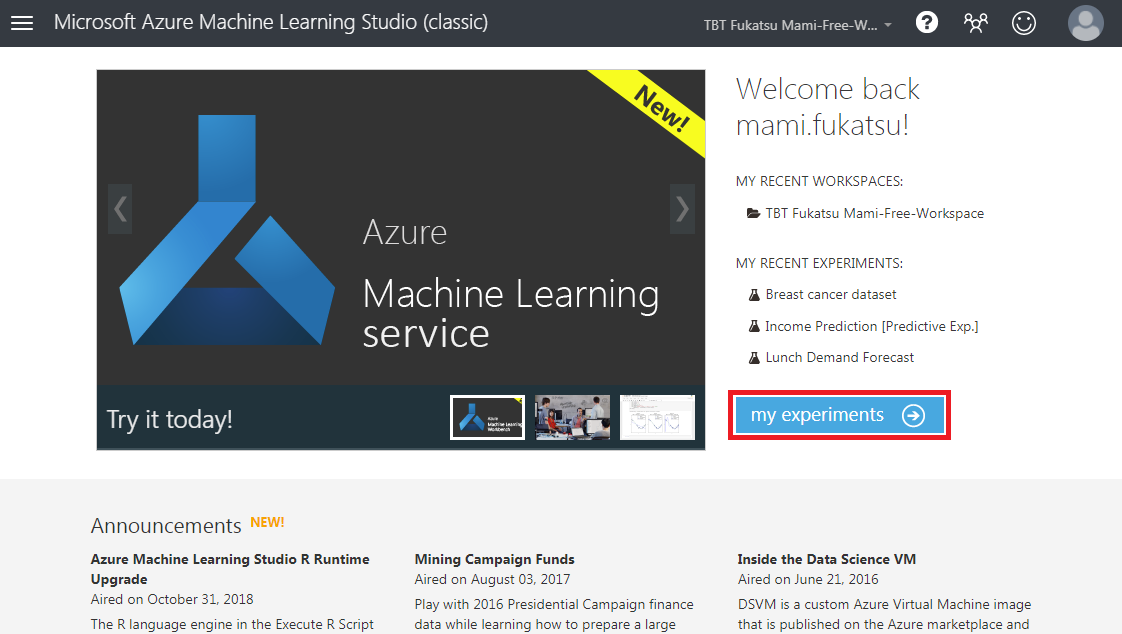Open Mining Campaign Funds announcement
The image size is (1122, 634).
(x=494, y=559)
